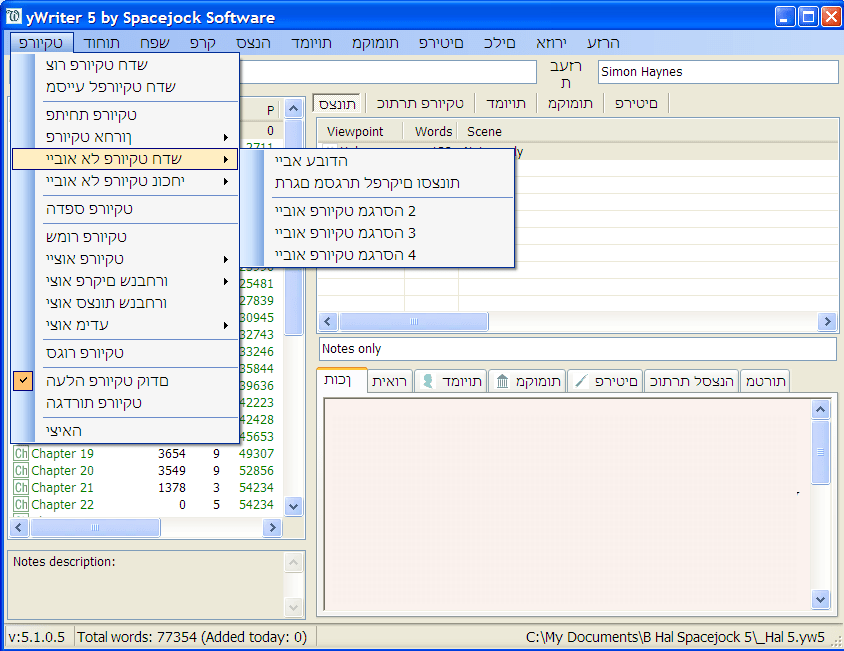Viewport: 844px width, 651px height.
Task: Choose 'ורחבנש תונצס אוצי' menu entry
Action: point(125,303)
